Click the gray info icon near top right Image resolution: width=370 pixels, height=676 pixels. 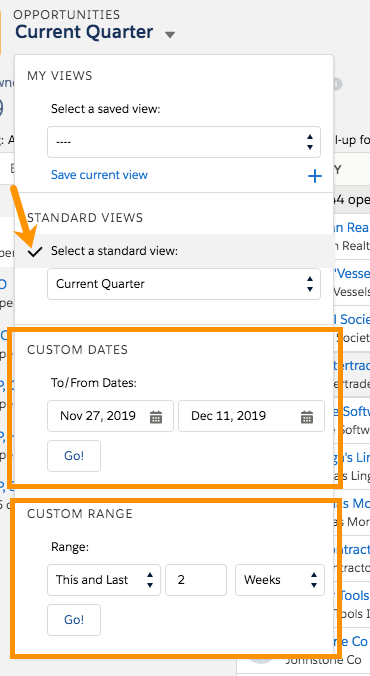click(338, 84)
